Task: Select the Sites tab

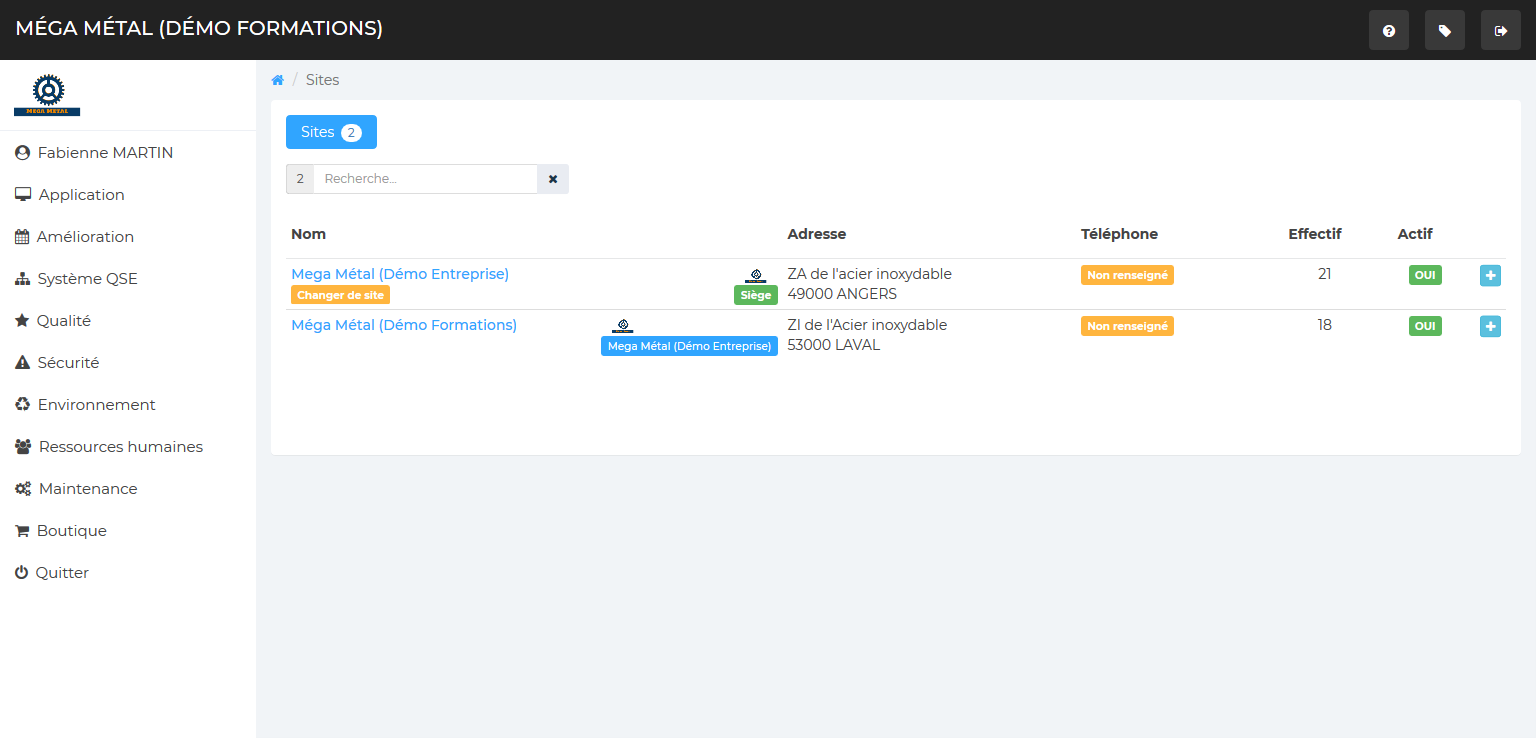Action: [331, 132]
